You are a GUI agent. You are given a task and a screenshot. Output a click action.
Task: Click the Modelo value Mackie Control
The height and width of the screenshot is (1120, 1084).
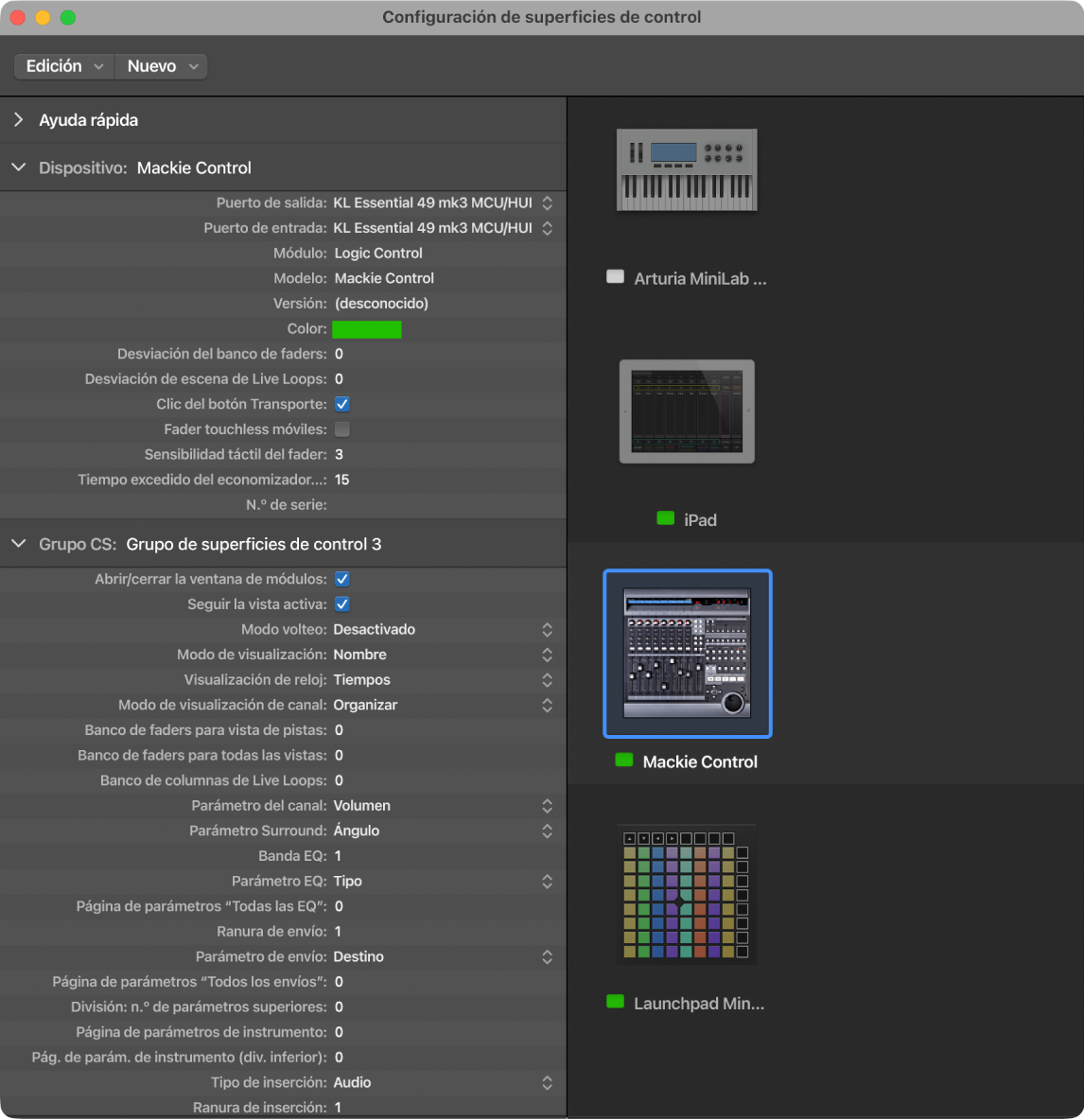point(384,278)
